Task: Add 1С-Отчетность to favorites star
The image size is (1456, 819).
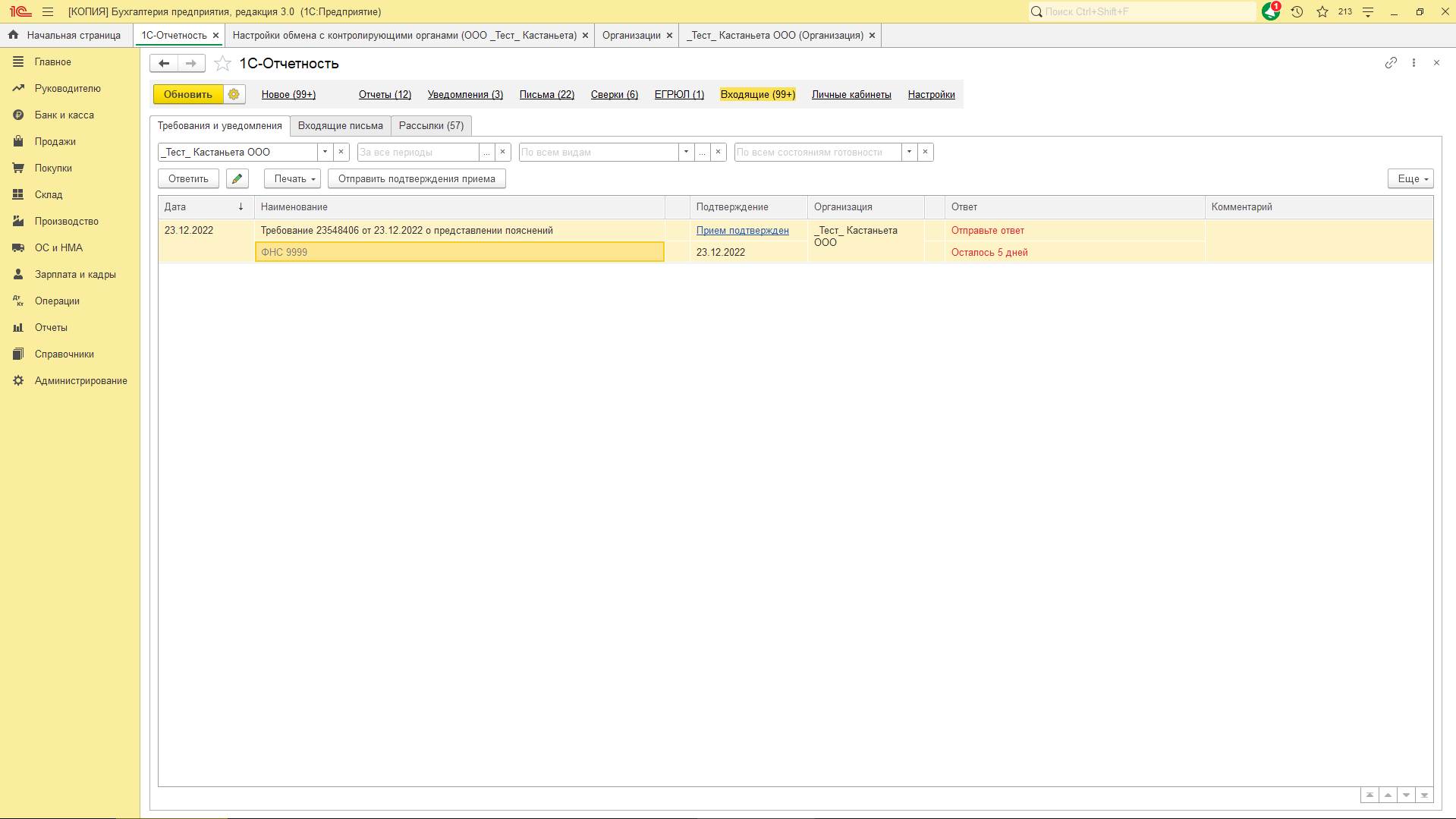Action: 222,63
